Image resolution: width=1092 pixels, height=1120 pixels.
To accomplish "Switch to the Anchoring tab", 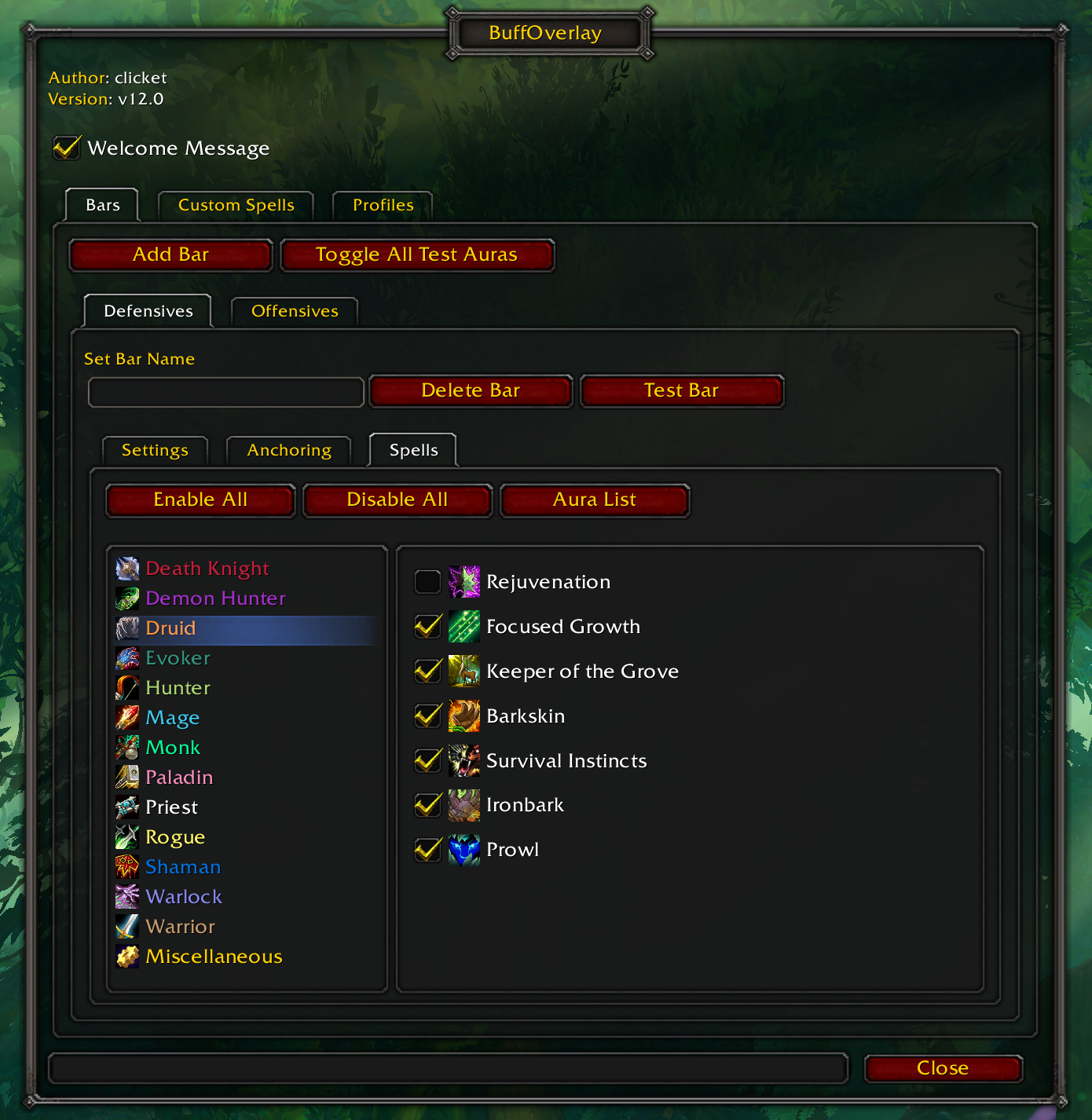I will click(x=289, y=451).
